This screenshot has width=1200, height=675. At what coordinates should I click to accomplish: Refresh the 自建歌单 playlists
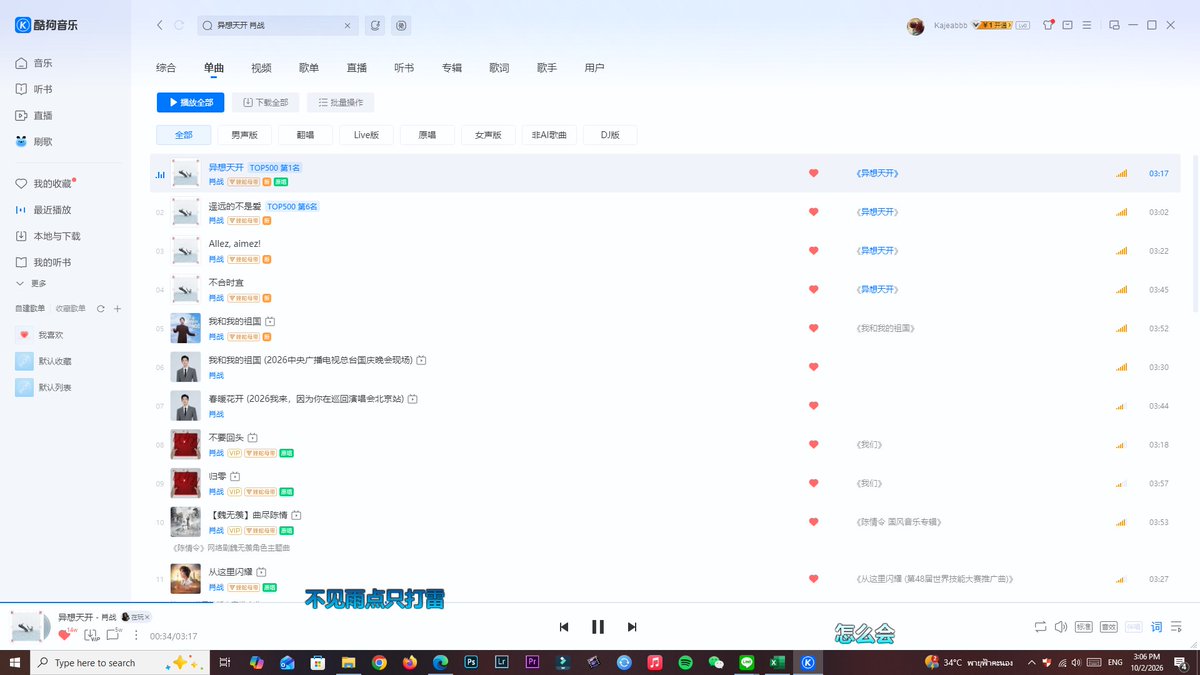click(100, 309)
